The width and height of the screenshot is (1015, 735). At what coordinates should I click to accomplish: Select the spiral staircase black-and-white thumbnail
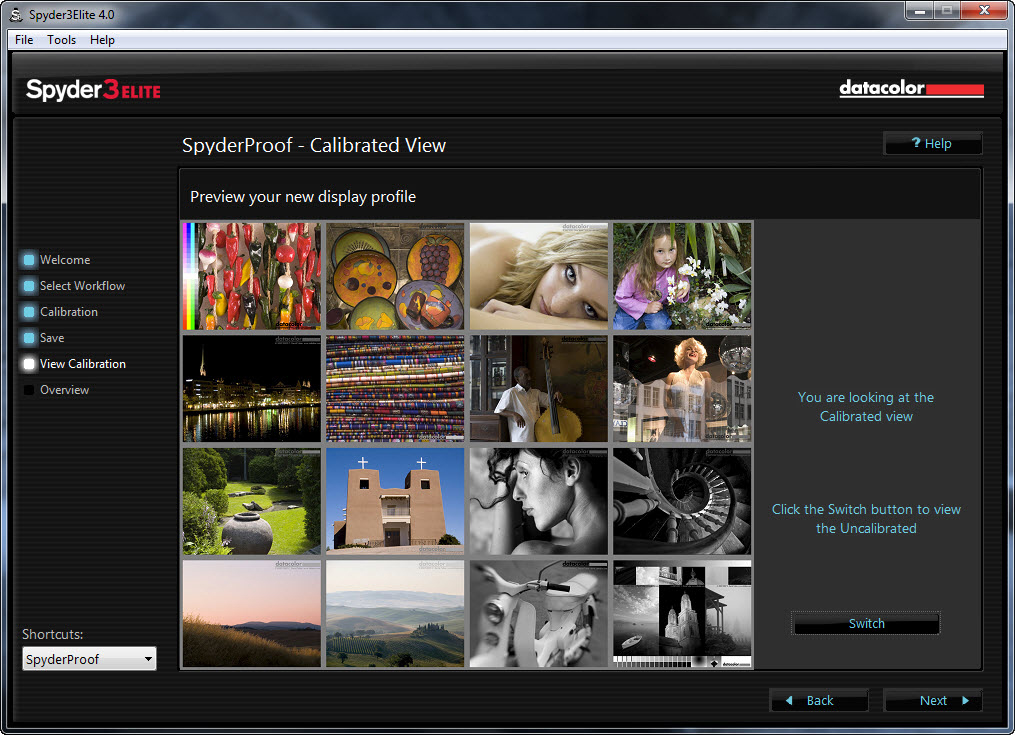click(x=681, y=501)
